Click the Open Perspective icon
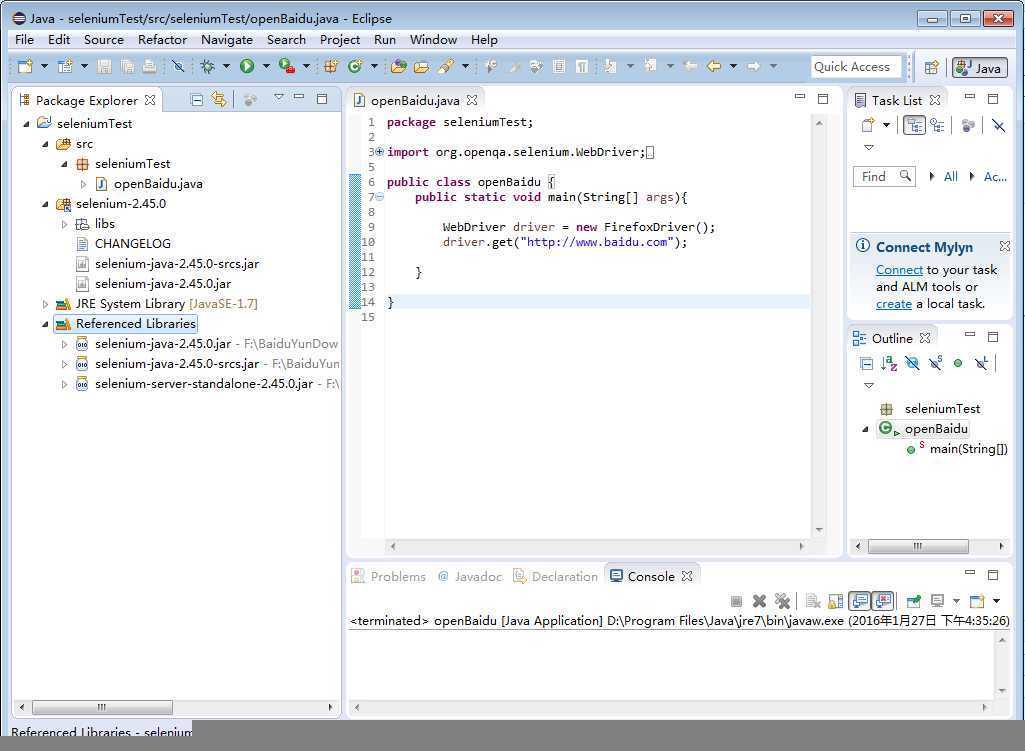The image size is (1025, 751). coord(932,67)
